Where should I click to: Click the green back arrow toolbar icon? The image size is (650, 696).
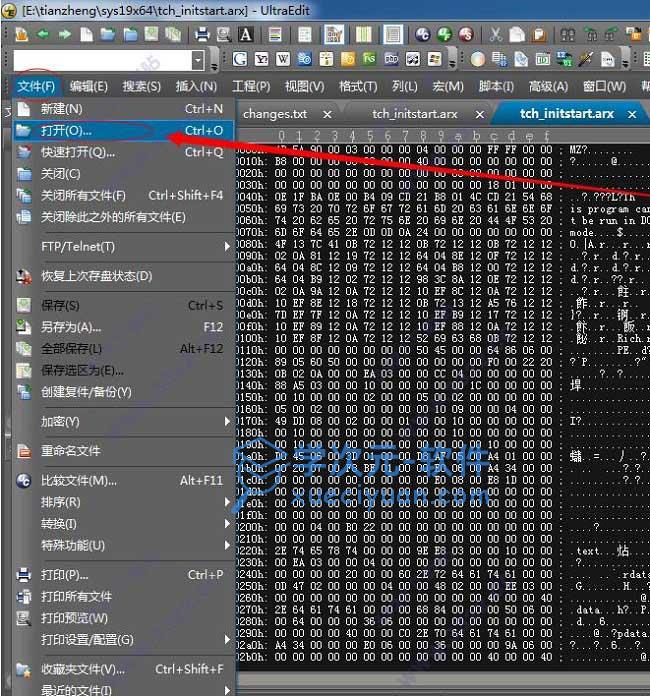[43, 34]
